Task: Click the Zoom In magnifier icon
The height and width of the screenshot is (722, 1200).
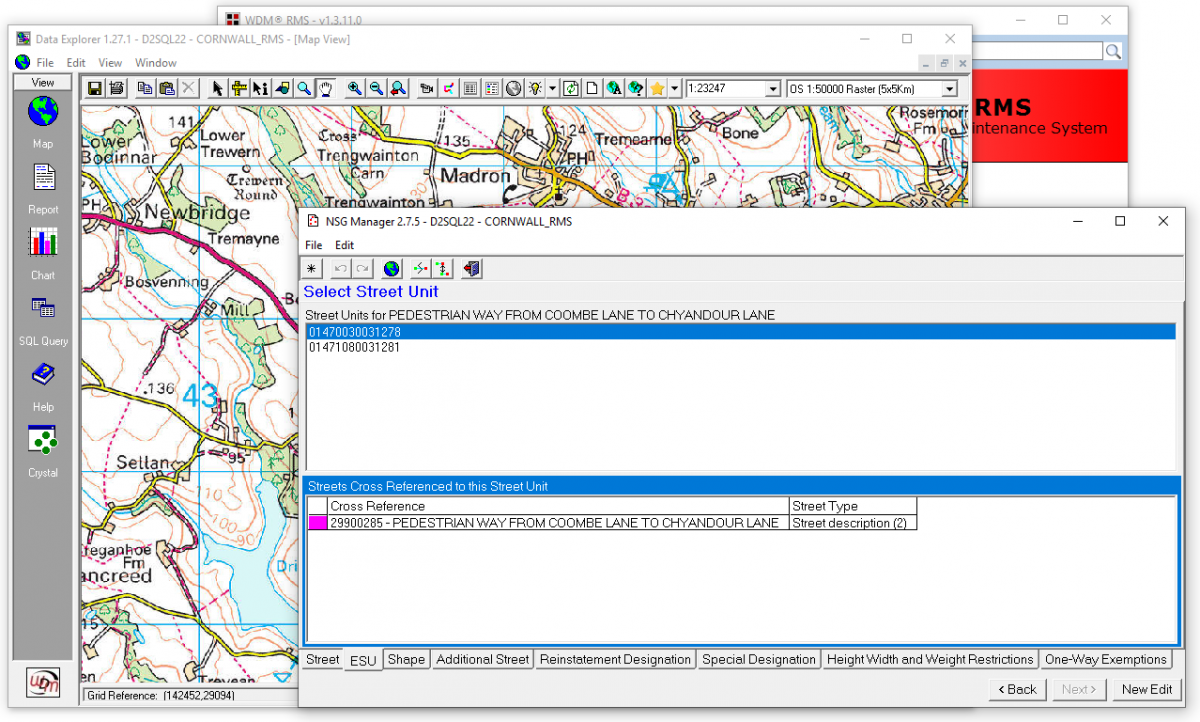Action: 355,88
